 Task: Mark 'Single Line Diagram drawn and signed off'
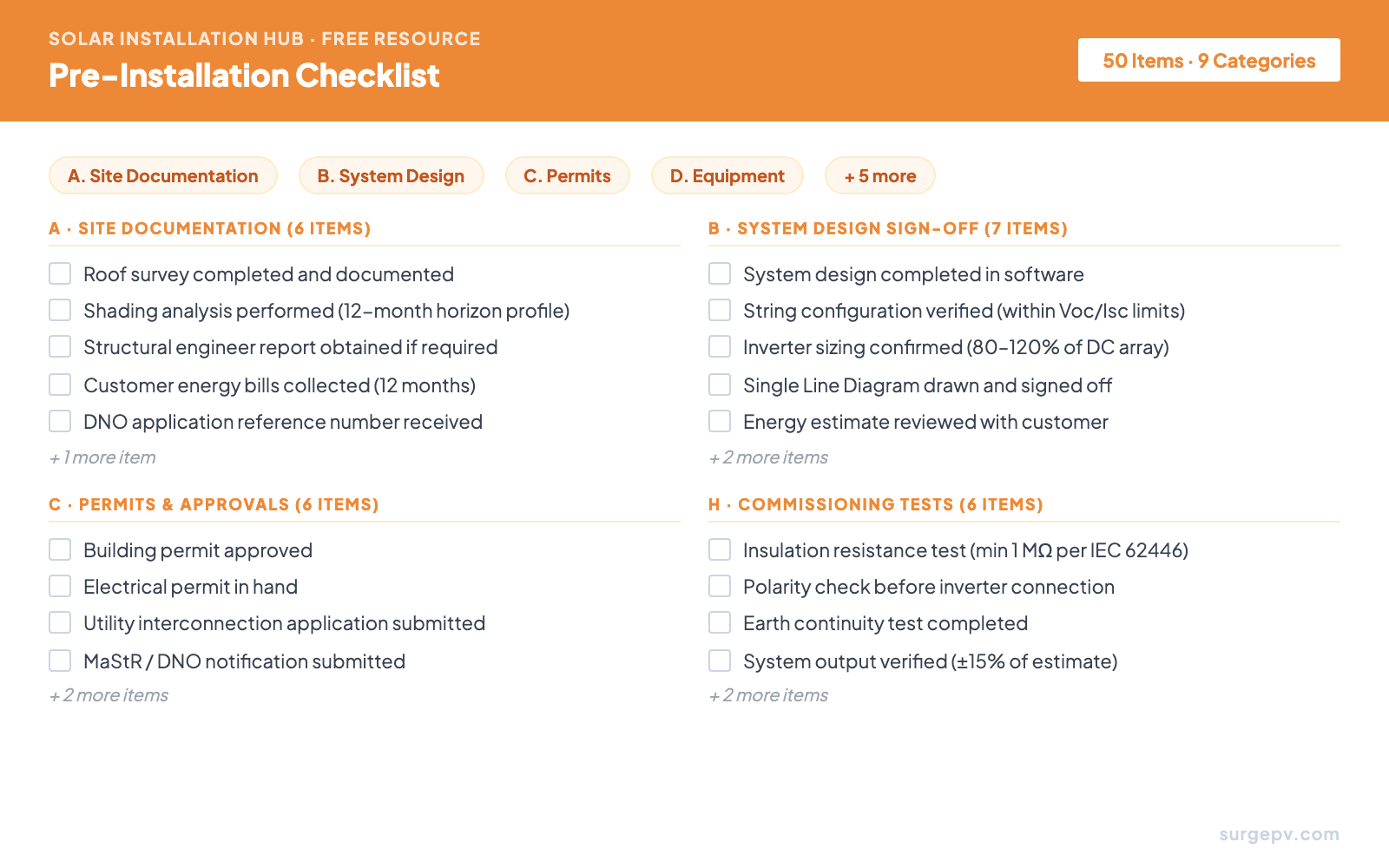719,385
